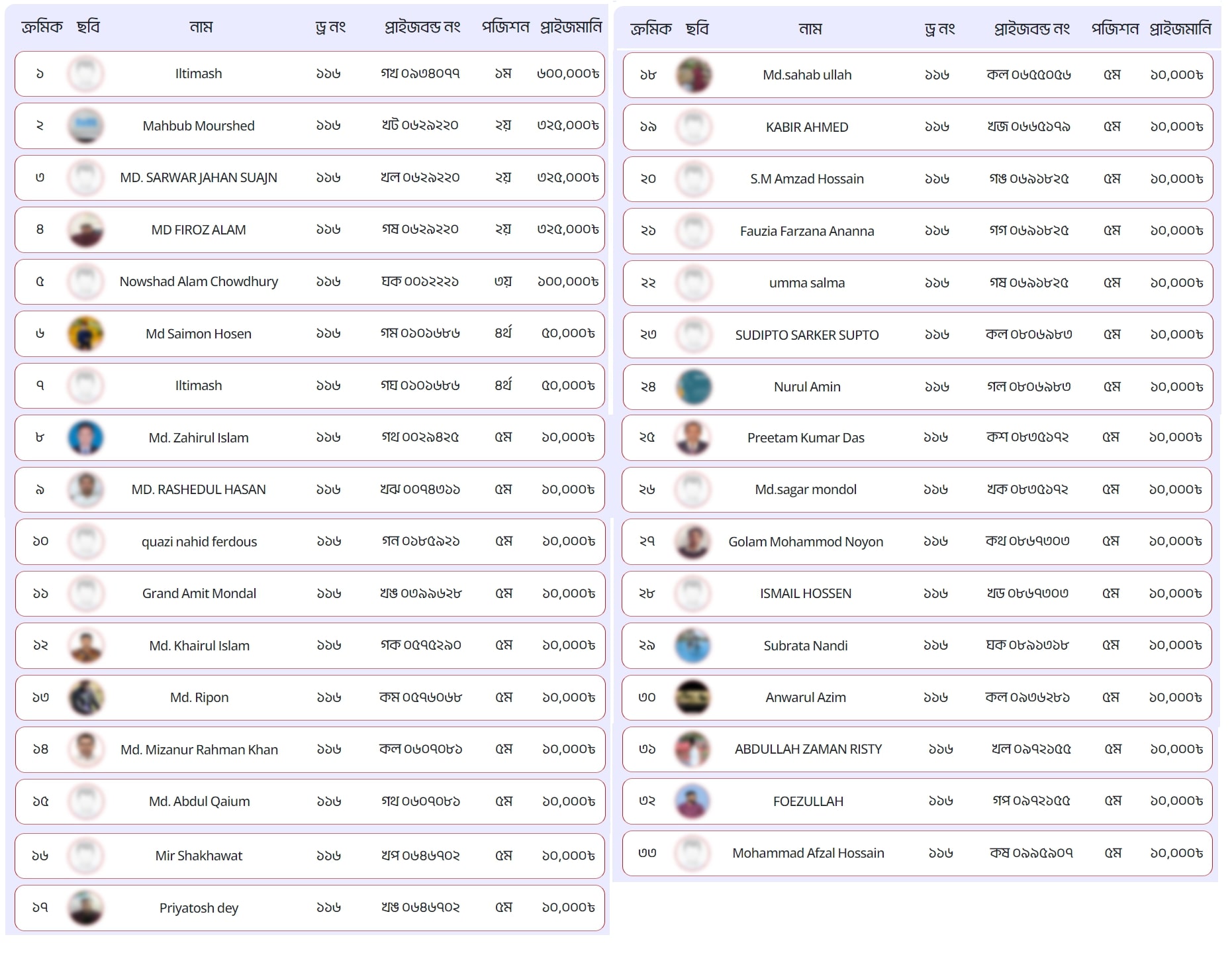The width and height of the screenshot is (1232, 957).
Task: Select the Fauzia Farzana Ananna row name
Action: click(x=807, y=231)
